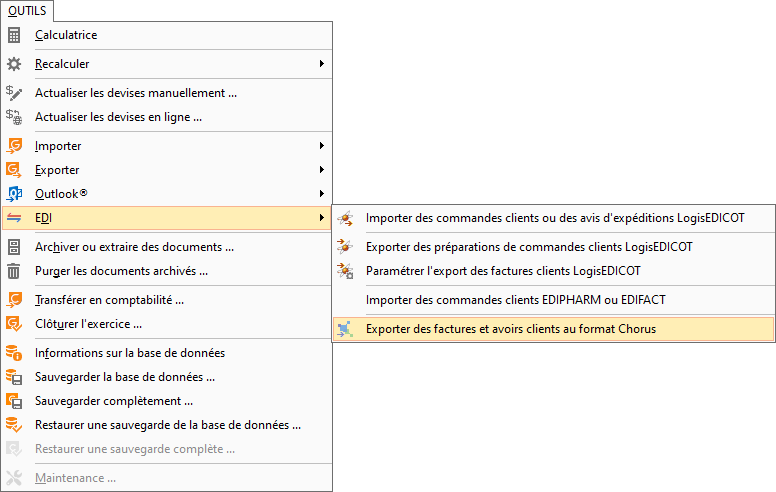This screenshot has width=776, height=492.
Task: Click the LogisEDICOT invoice export settings icon
Action: point(345,271)
